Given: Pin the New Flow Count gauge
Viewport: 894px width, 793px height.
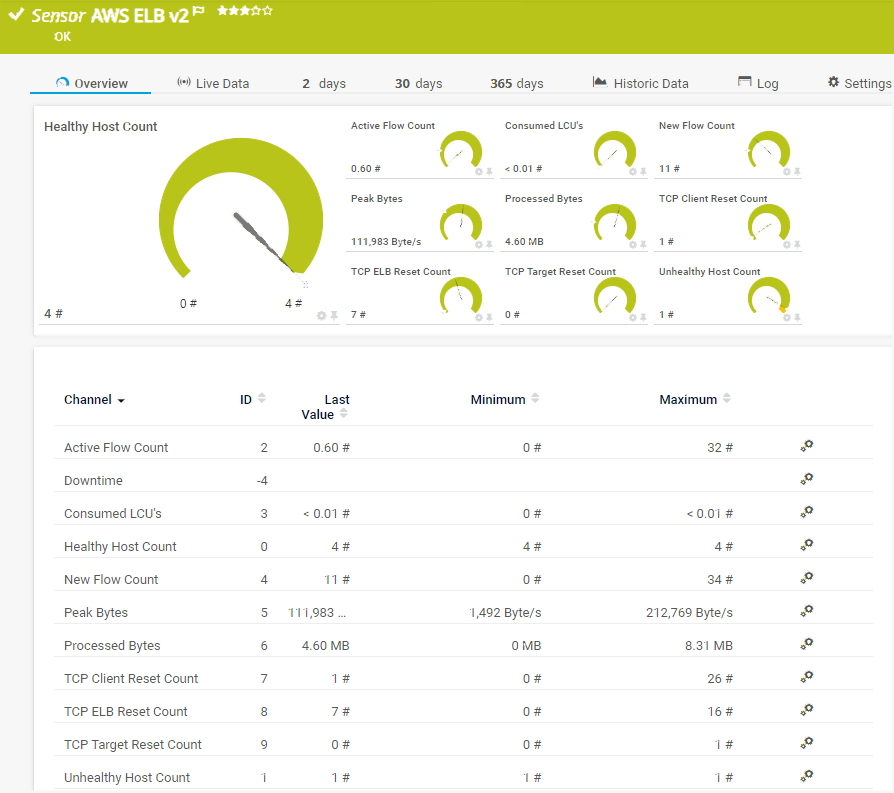Looking at the screenshot, I should [x=797, y=172].
